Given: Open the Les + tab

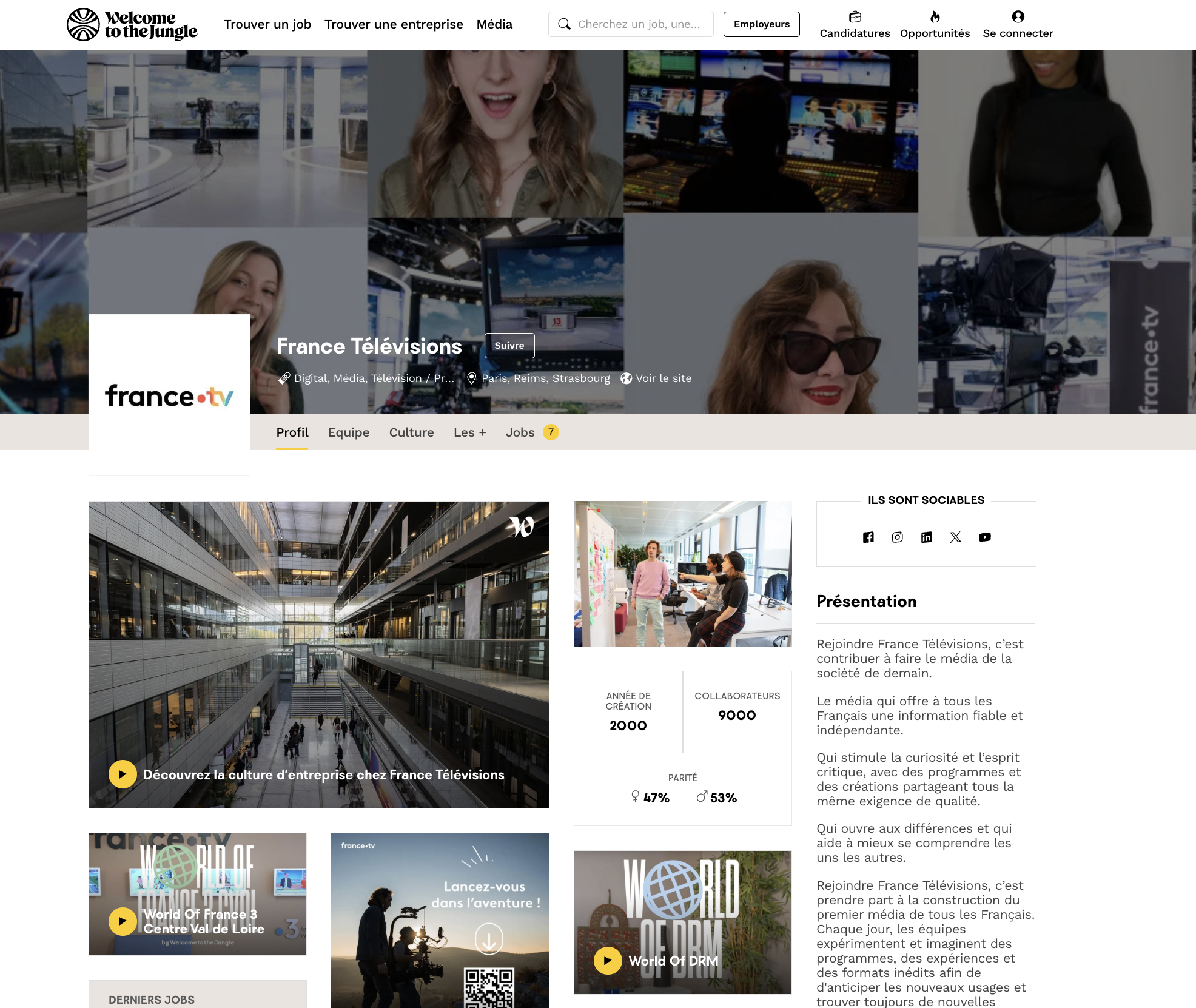Looking at the screenshot, I should click(x=470, y=432).
